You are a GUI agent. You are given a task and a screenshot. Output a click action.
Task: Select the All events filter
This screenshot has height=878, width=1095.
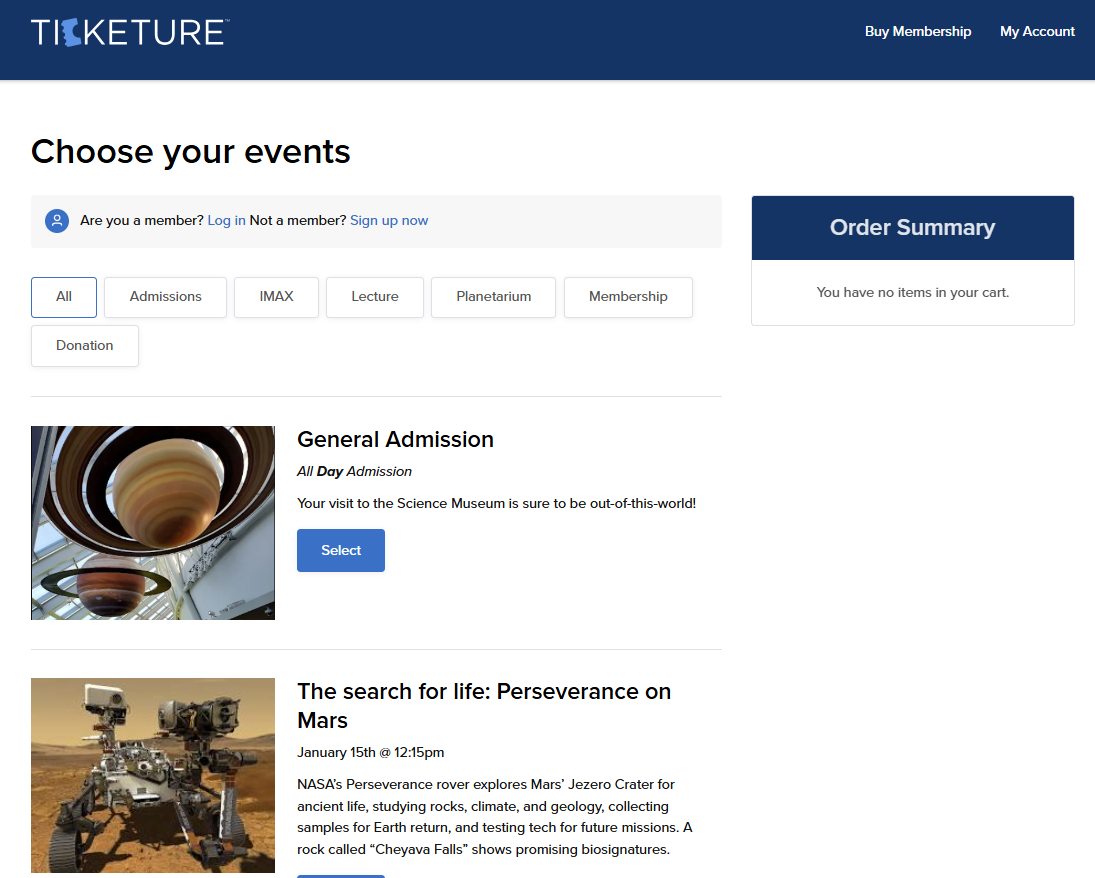(x=64, y=297)
